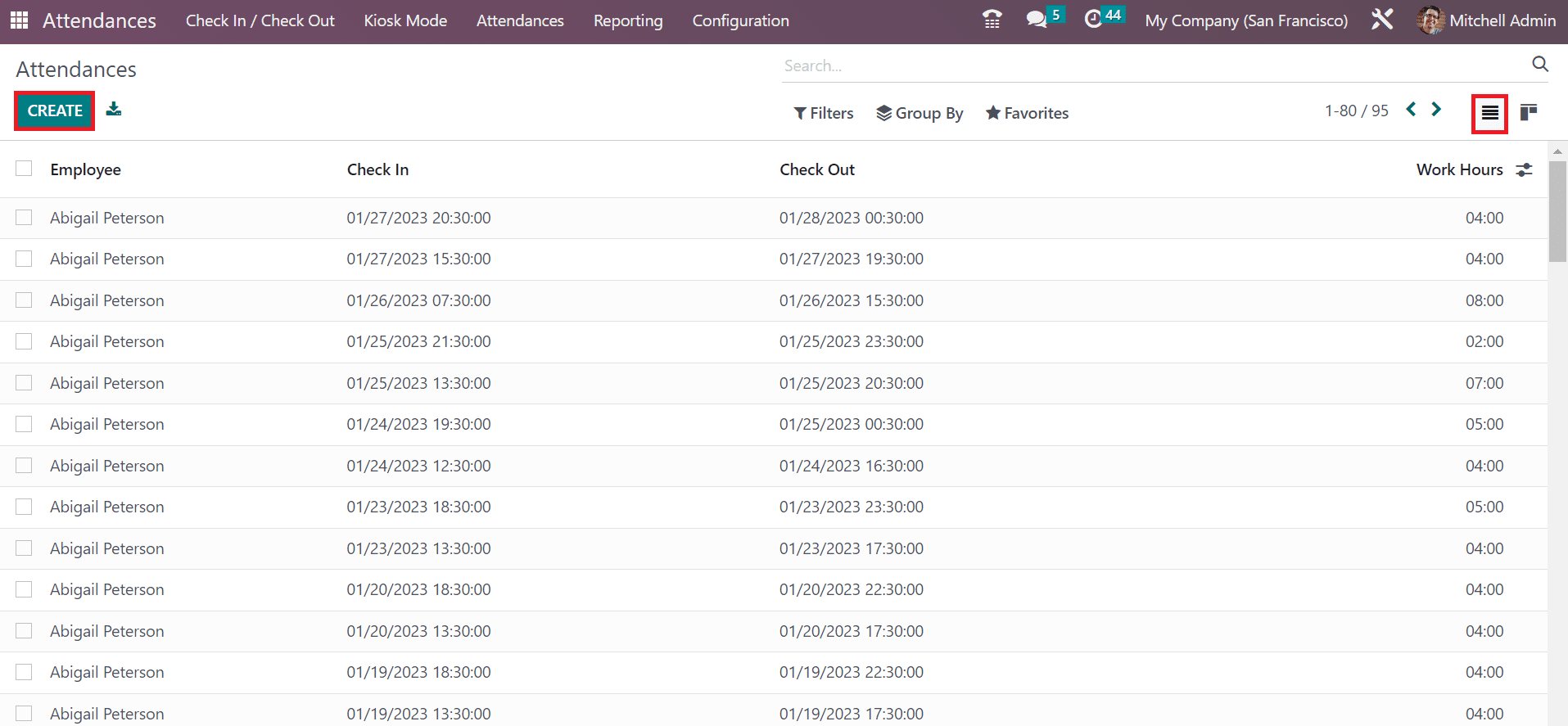Click the download/export records icon
This screenshot has height=726, width=1568.
pos(114,110)
